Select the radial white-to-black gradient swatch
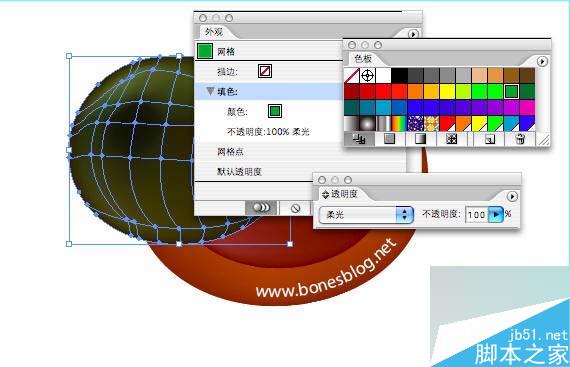The height and width of the screenshot is (367, 570). click(368, 124)
